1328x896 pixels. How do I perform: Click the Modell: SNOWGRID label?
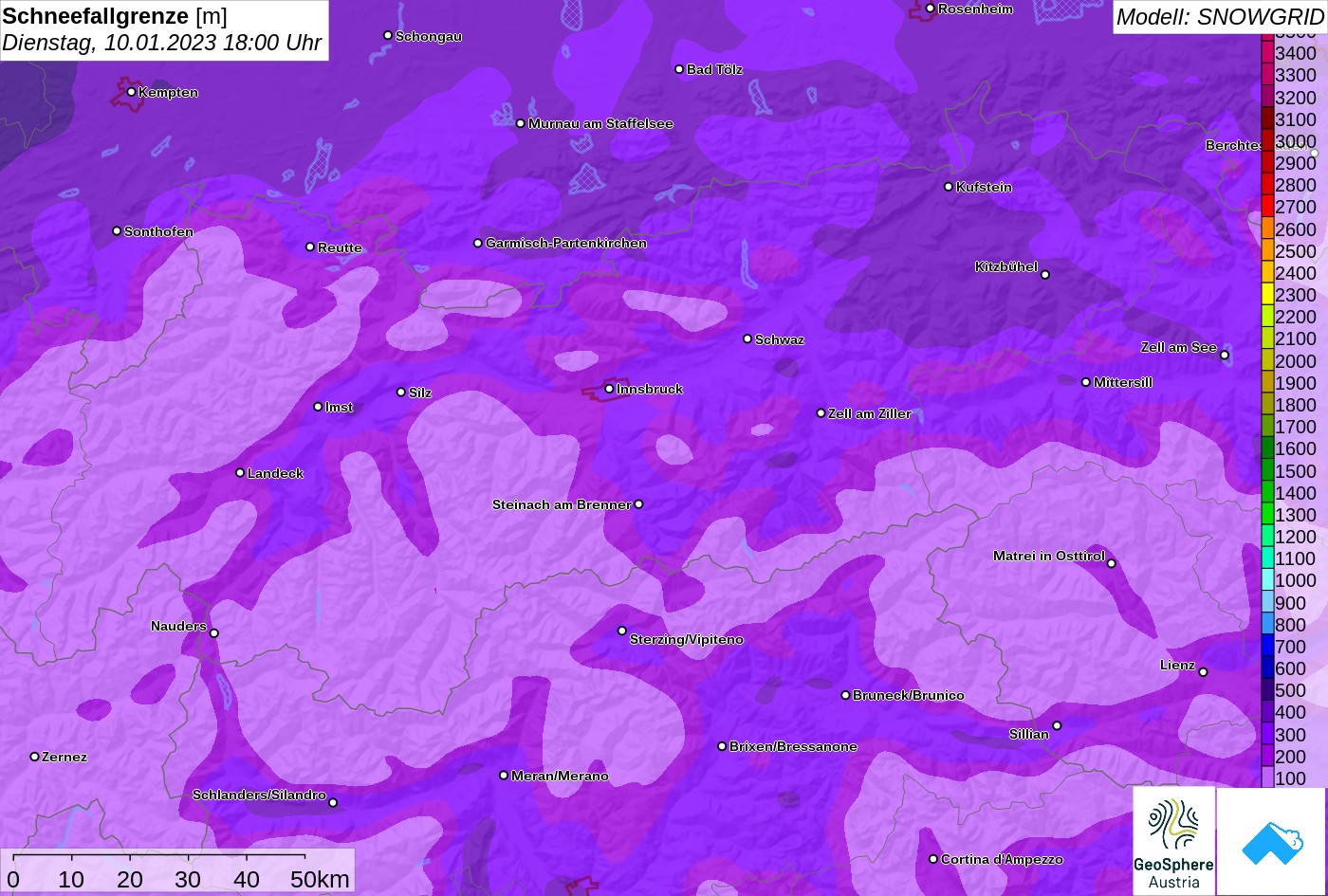tap(1220, 17)
